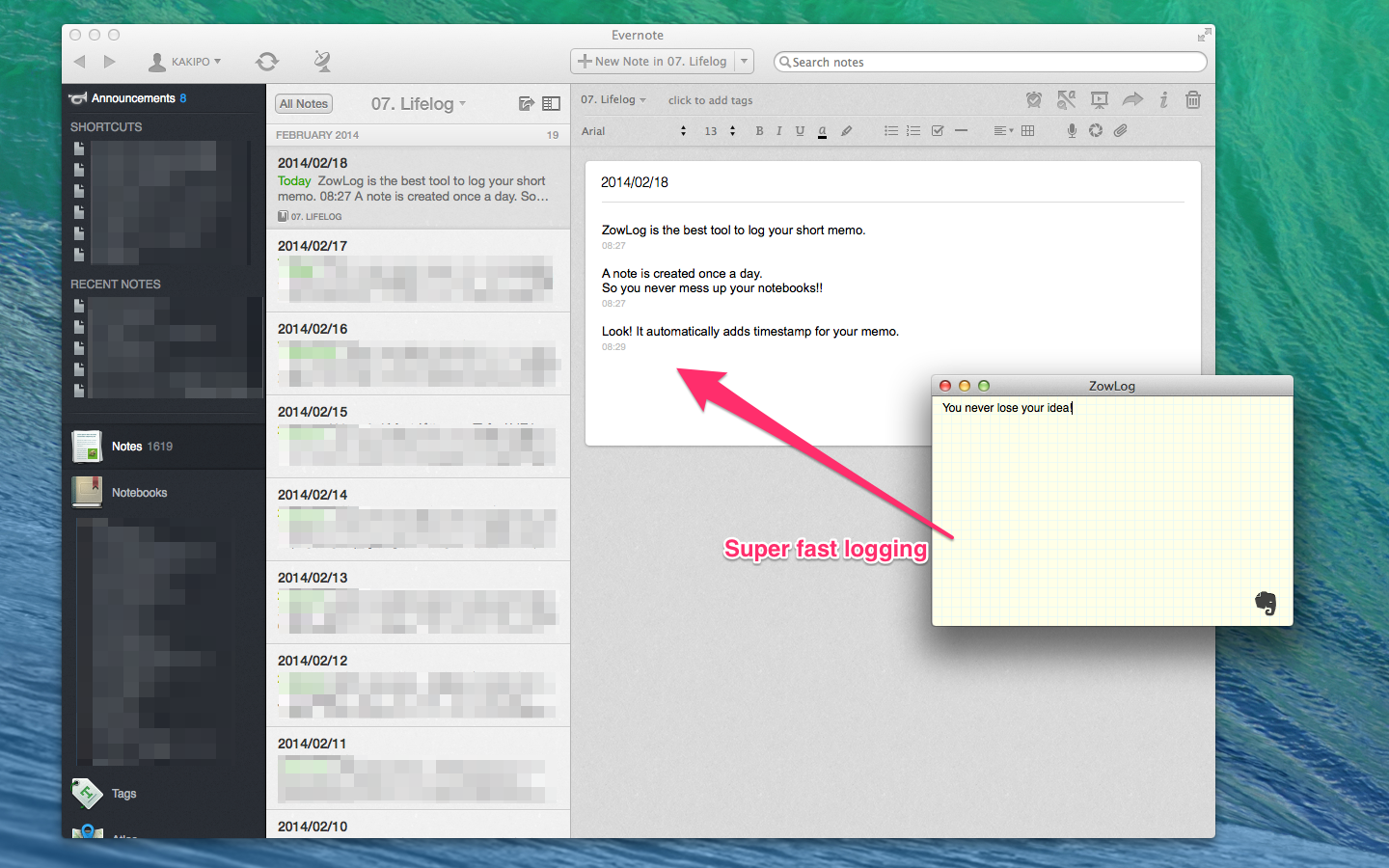1389x868 pixels.
Task: Attach a file with paperclip icon
Action: pyautogui.click(x=1120, y=131)
